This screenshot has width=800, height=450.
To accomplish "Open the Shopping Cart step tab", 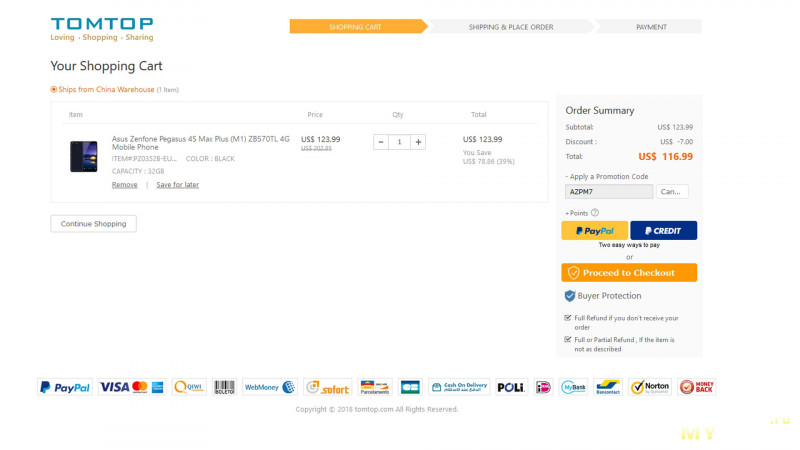I will (357, 27).
